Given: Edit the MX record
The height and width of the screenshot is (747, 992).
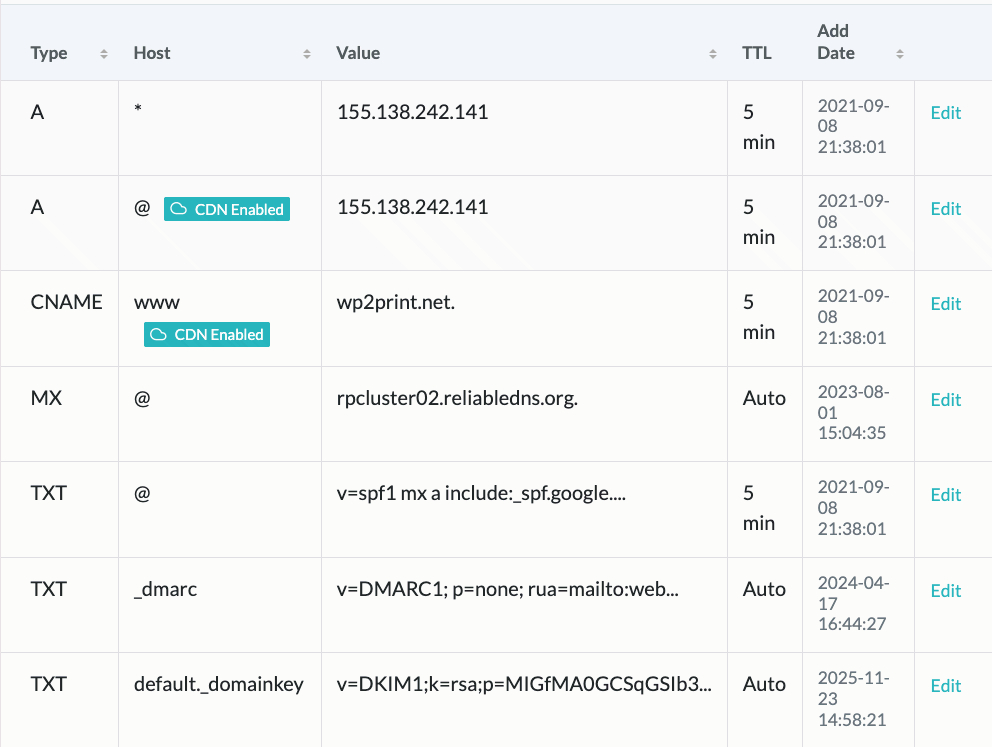Looking at the screenshot, I should click(x=945, y=399).
